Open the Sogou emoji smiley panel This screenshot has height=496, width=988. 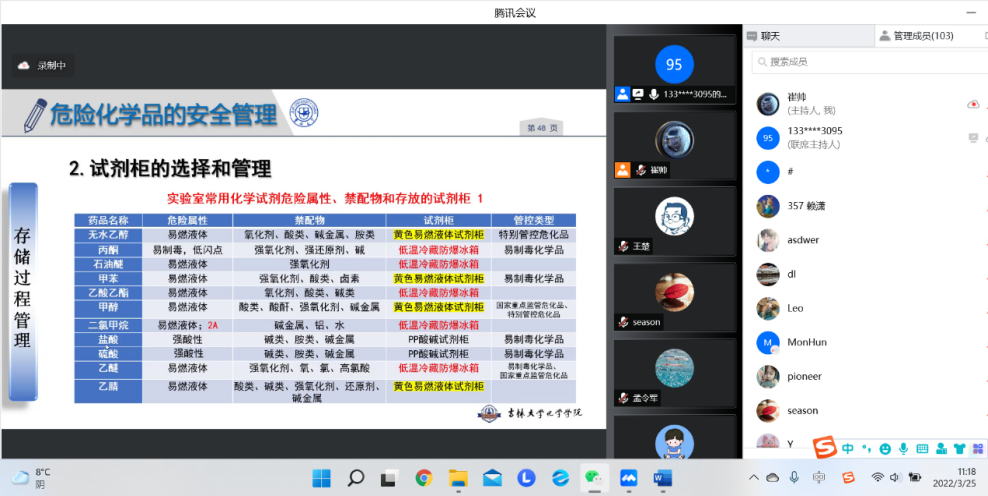[x=884, y=447]
